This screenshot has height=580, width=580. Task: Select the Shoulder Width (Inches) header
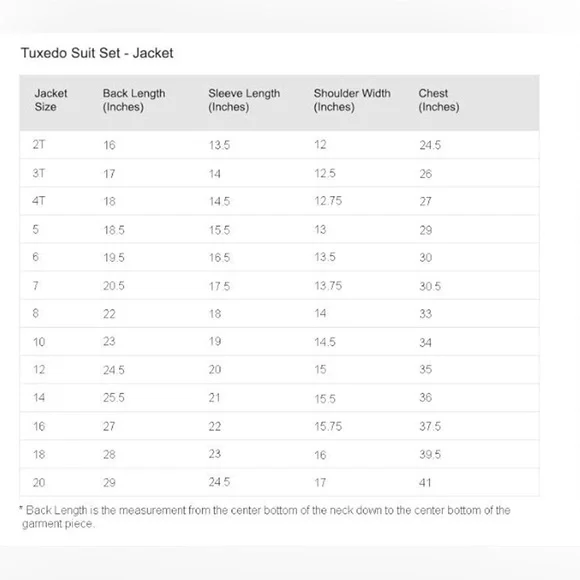pyautogui.click(x=352, y=100)
